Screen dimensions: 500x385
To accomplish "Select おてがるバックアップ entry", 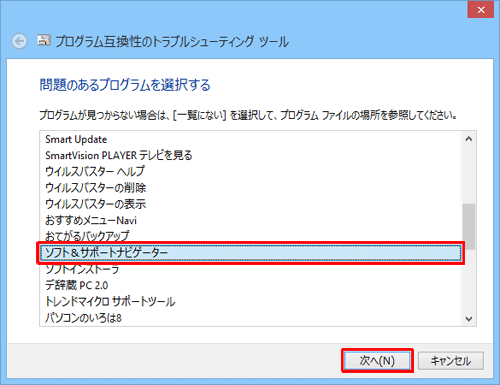I will pos(251,236).
